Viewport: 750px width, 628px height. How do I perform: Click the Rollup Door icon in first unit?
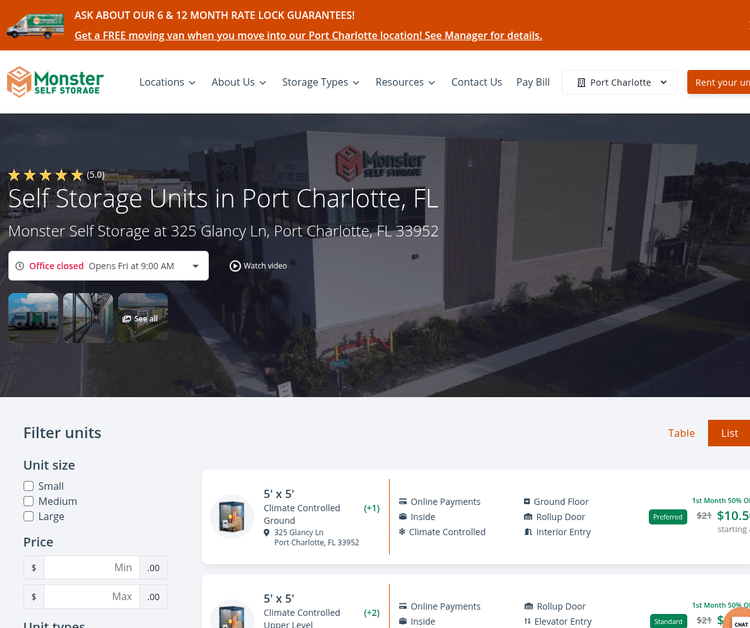click(528, 517)
